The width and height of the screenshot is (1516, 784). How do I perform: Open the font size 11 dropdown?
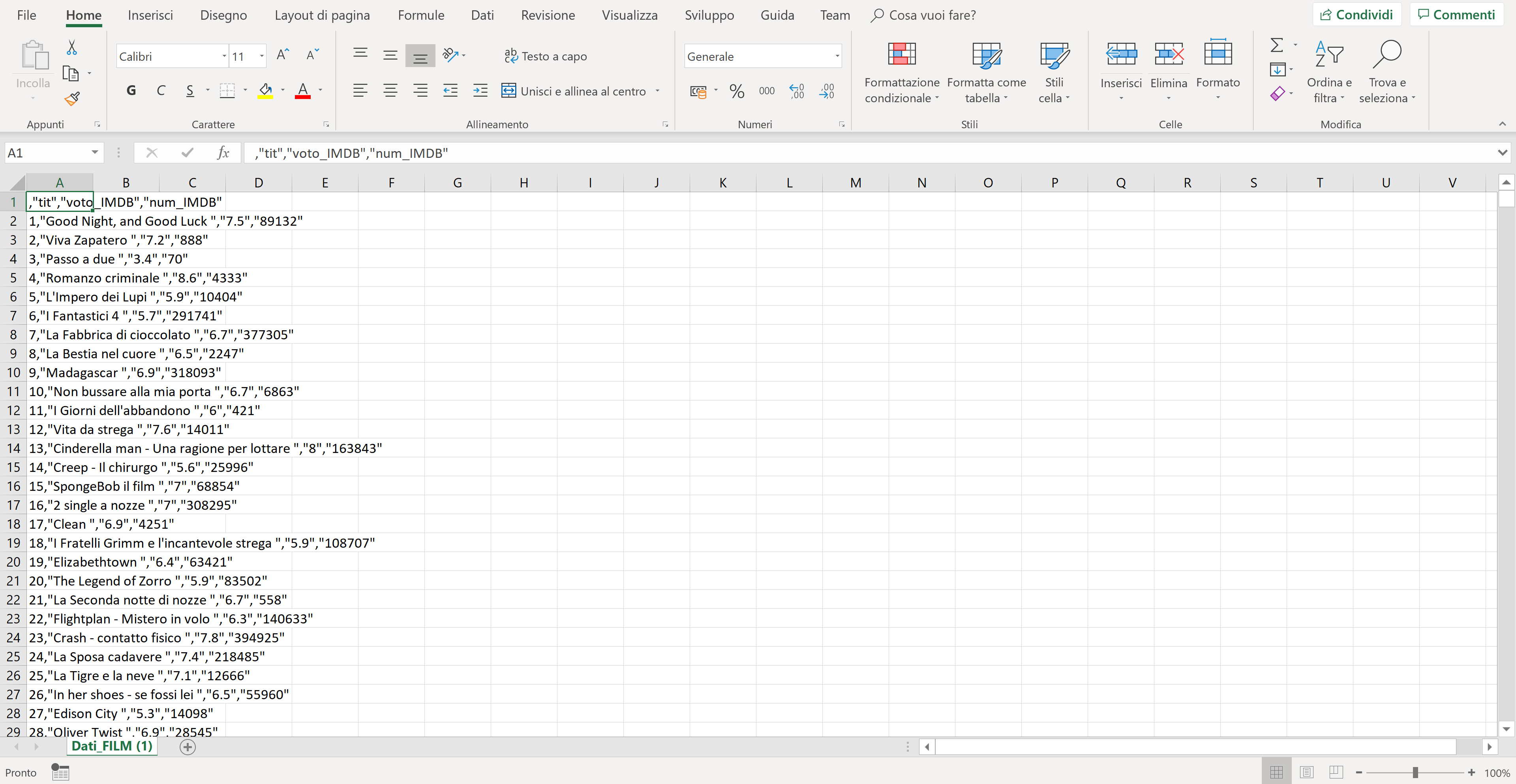(x=262, y=56)
